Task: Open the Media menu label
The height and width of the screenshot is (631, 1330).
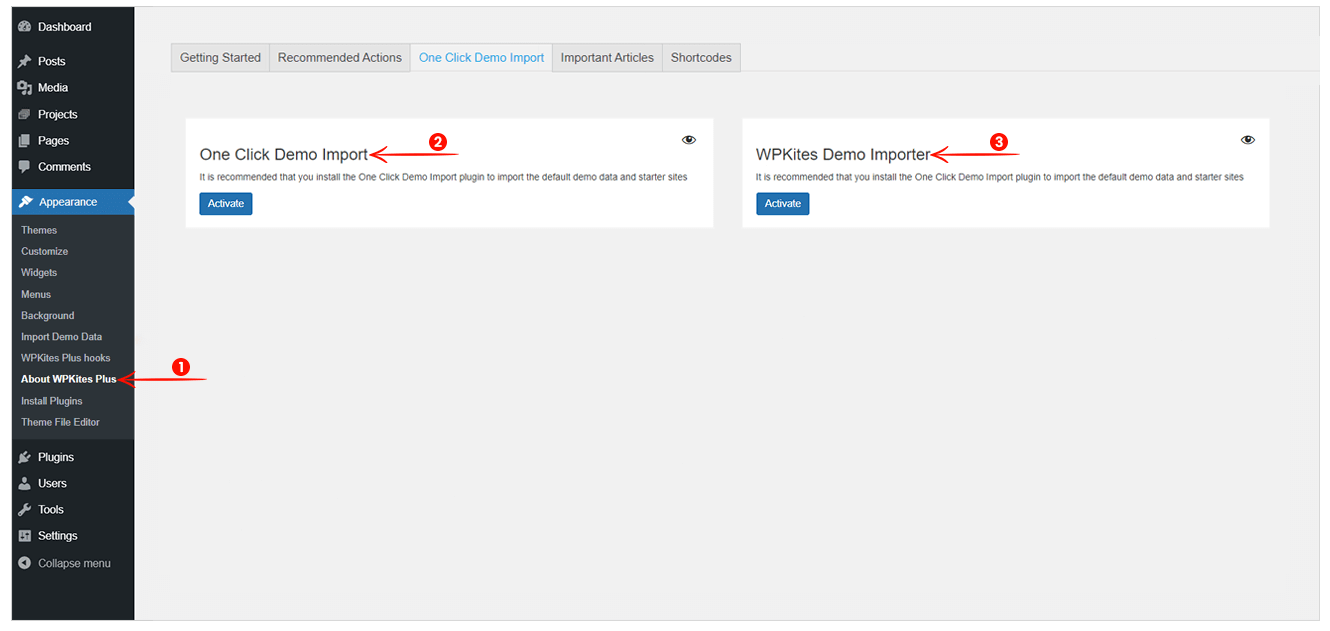Action: pos(53,88)
